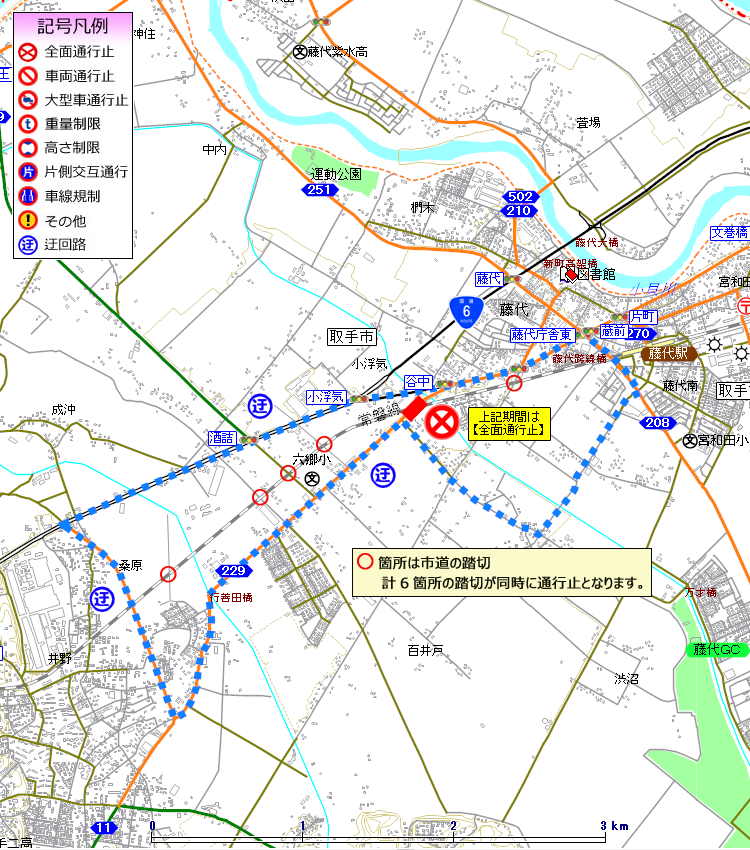Click the note about 6 箇所の踏切 closures
This screenshot has width=750, height=850.
coord(501,572)
